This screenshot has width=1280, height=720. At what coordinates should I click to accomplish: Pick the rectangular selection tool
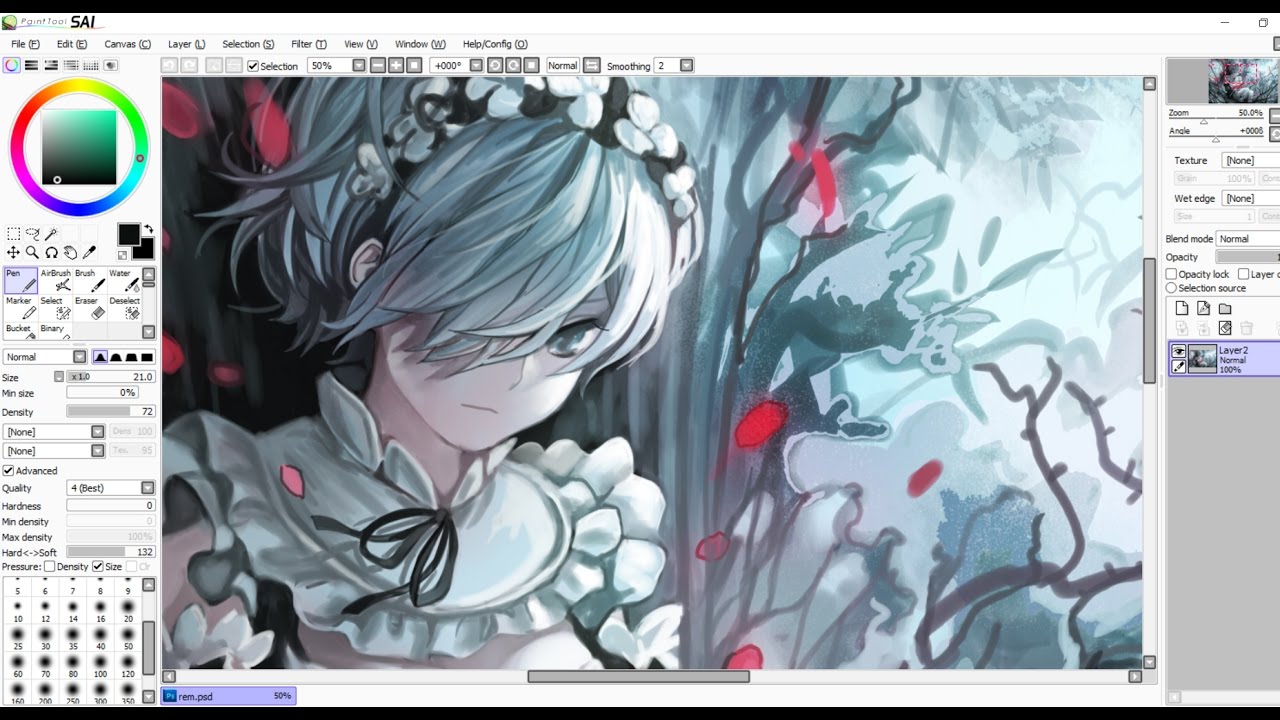coord(13,234)
